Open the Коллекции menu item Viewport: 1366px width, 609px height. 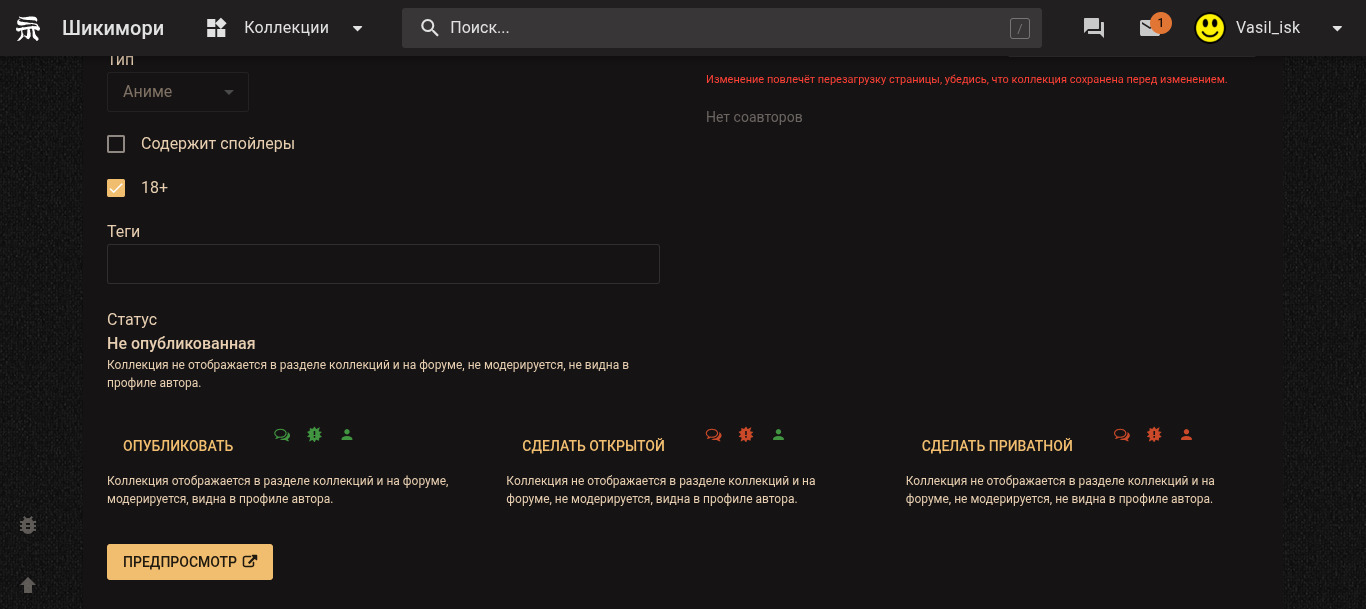pos(286,28)
